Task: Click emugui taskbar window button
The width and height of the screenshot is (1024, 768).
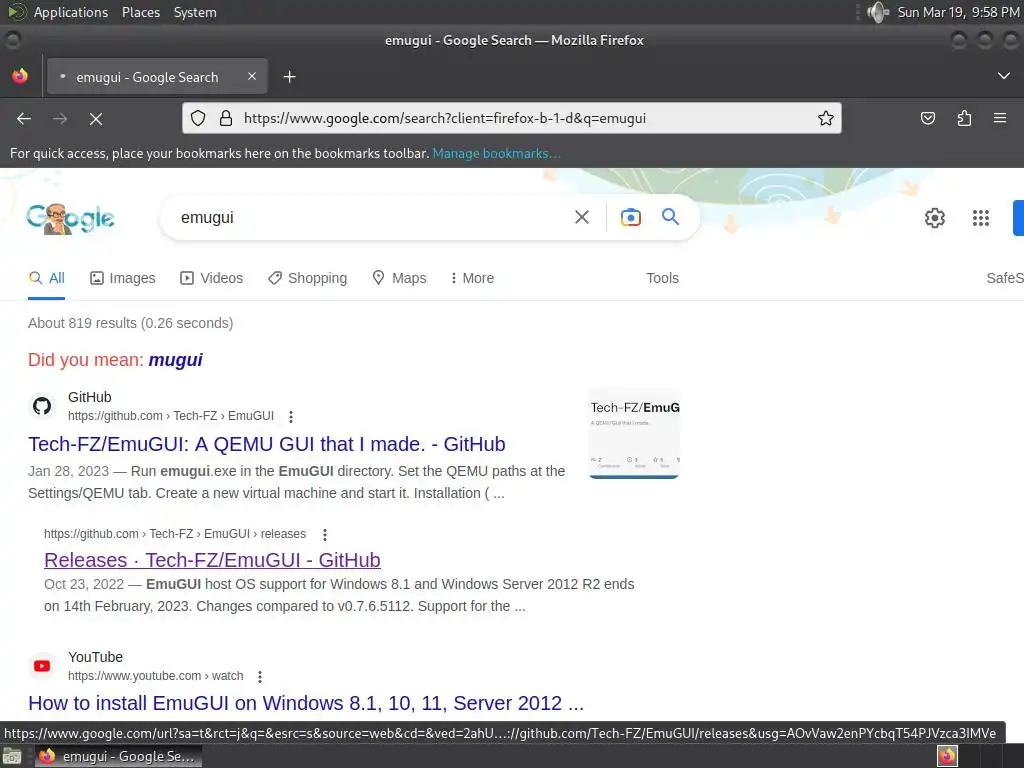Action: pos(118,756)
